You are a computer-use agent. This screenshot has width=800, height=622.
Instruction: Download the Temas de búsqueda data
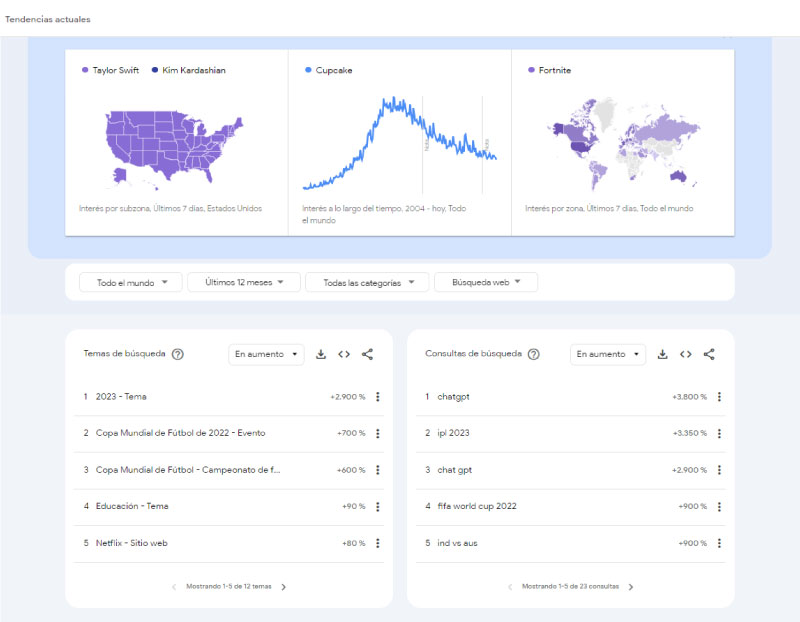pos(320,354)
